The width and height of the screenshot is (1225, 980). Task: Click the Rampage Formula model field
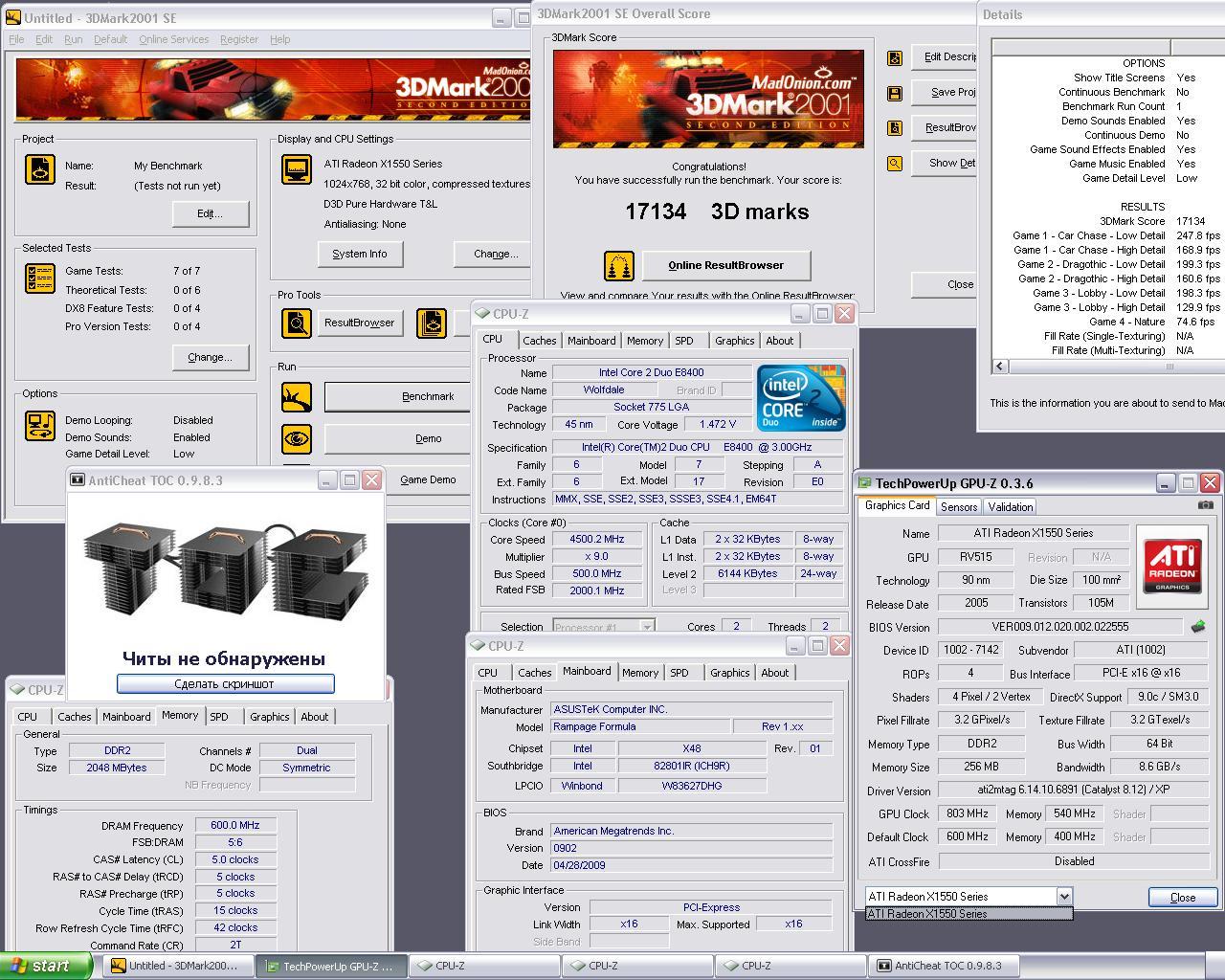pos(639,726)
